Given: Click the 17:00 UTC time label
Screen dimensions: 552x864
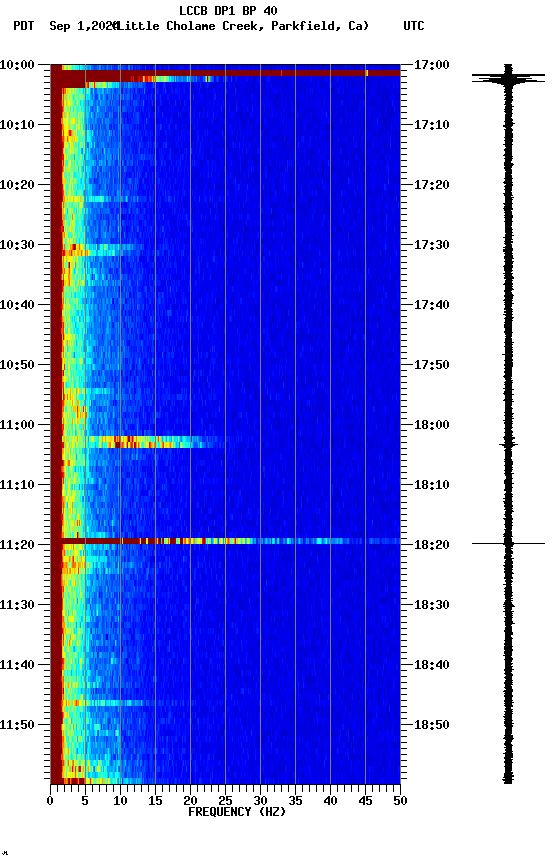Looking at the screenshot, I should click(432, 65).
